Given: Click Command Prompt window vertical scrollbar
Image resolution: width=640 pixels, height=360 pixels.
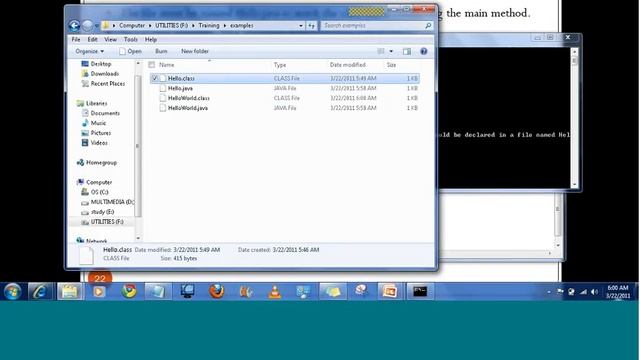Looking at the screenshot, I should click(574, 117).
